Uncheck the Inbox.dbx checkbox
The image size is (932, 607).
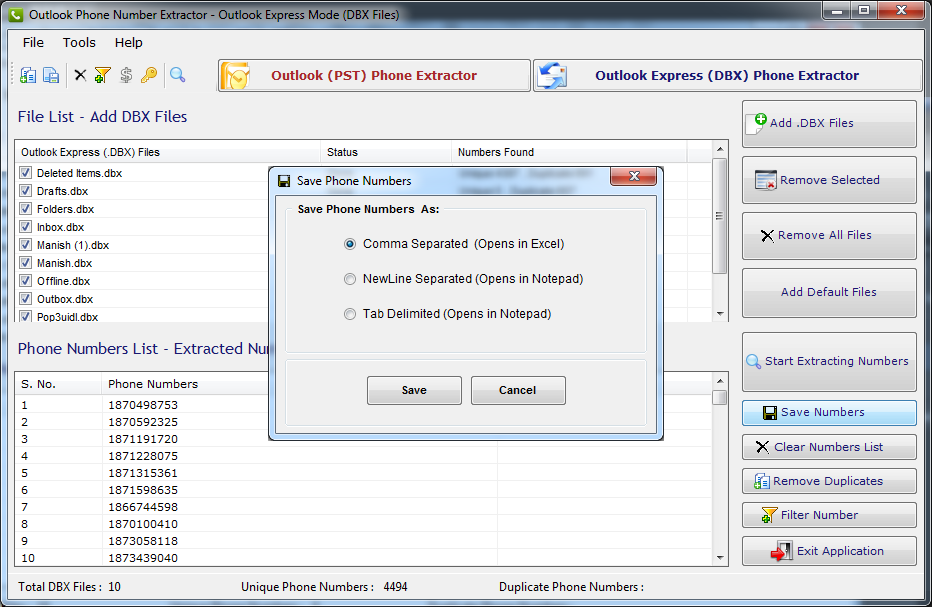[x=25, y=227]
